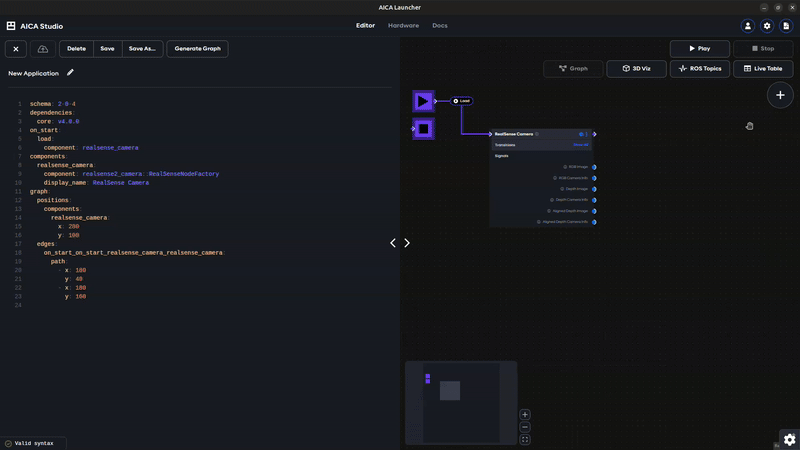Viewport: 800px width, 450px height.
Task: Click 'on_start_on_start_realsense_camera_realsense_camera' line
Action: (x=134, y=253)
